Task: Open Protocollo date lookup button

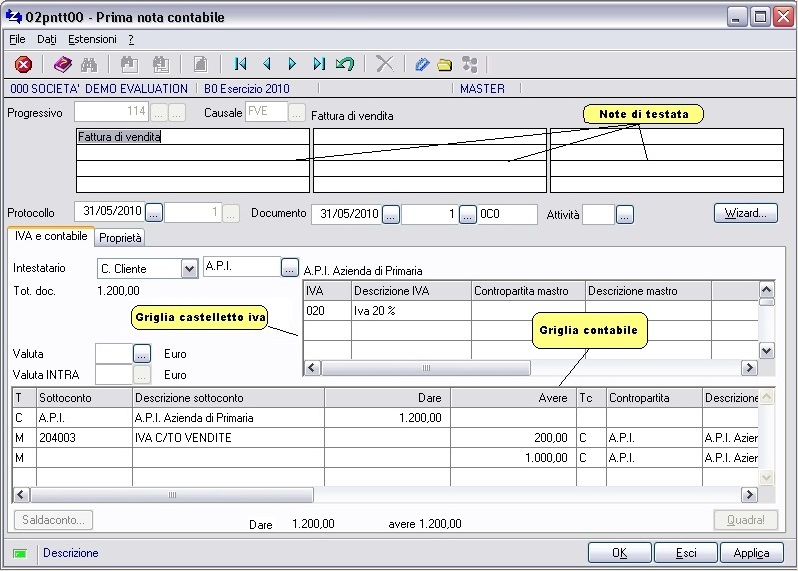Action: click(154, 213)
